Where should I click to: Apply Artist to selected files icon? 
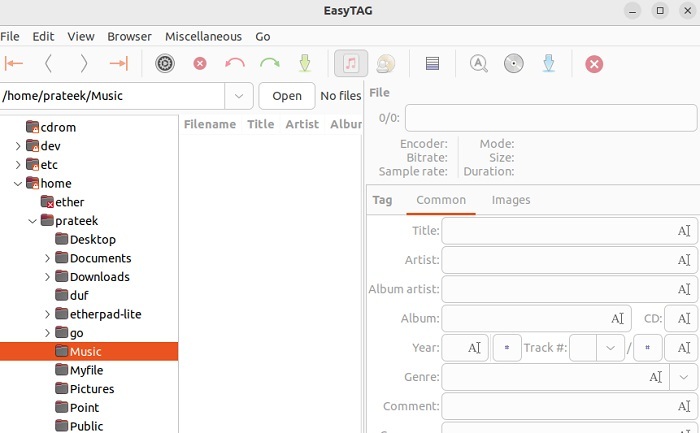pyautogui.click(x=684, y=260)
